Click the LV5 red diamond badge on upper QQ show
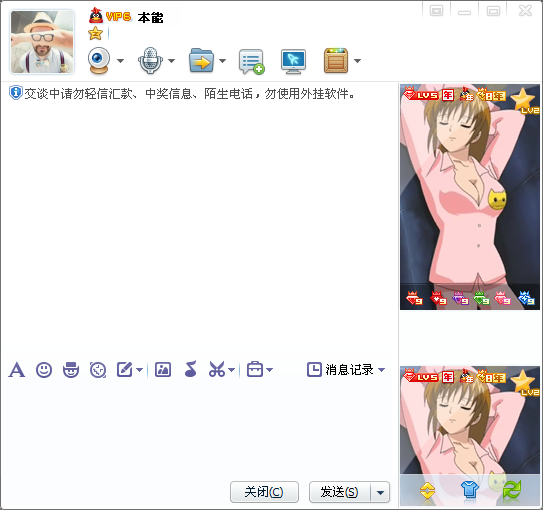 pyautogui.click(x=421, y=94)
